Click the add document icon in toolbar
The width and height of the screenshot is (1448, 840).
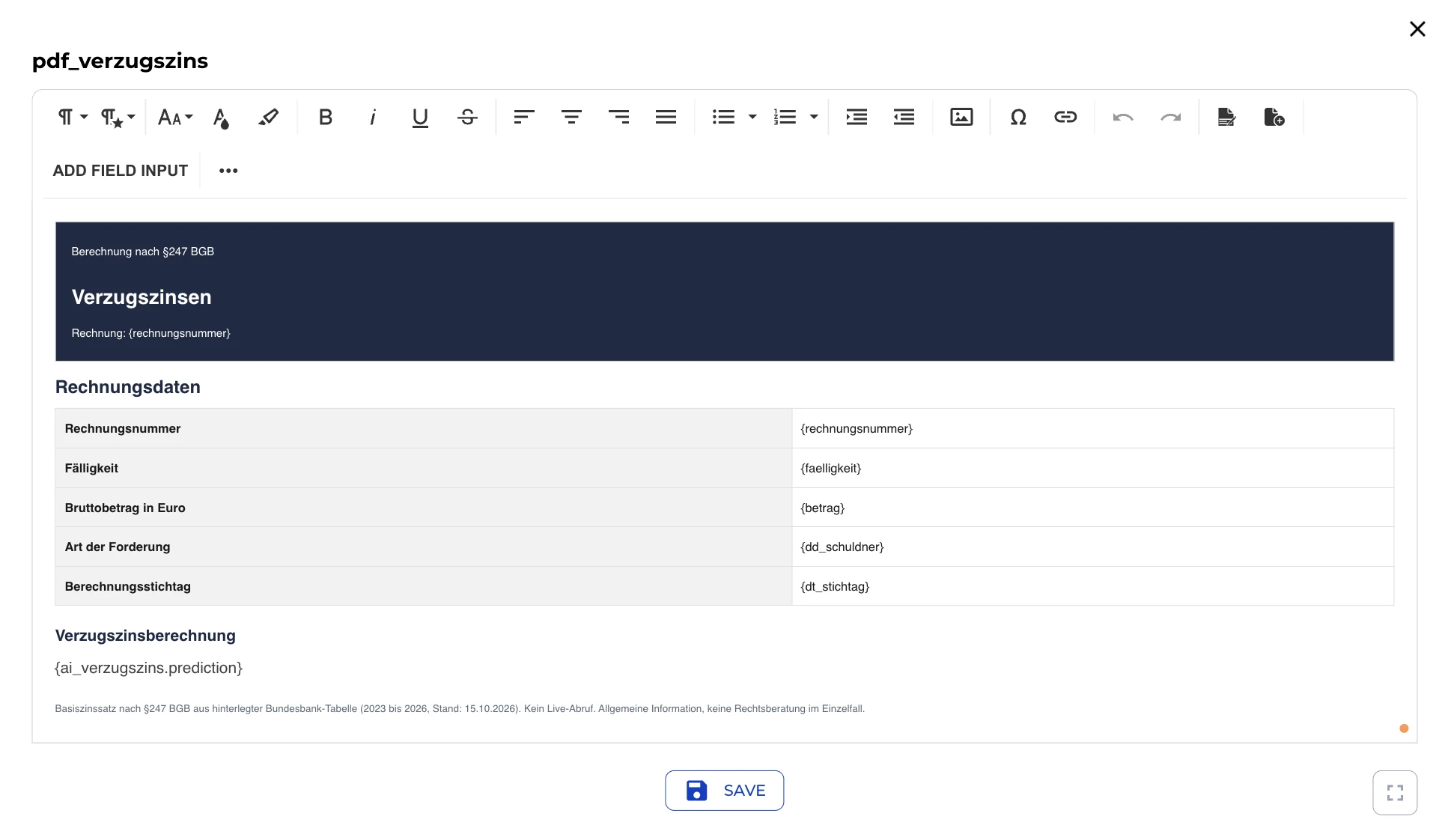click(1274, 117)
